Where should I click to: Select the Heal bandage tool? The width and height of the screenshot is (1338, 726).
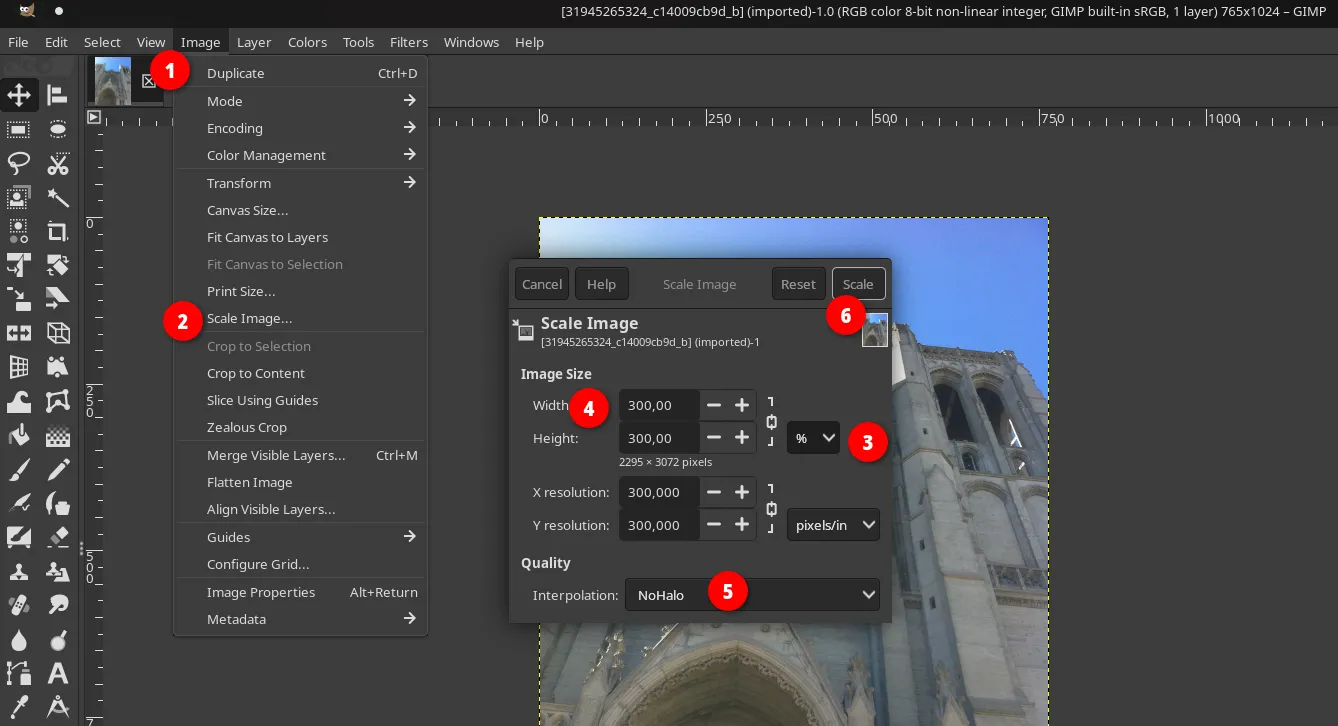click(18, 605)
